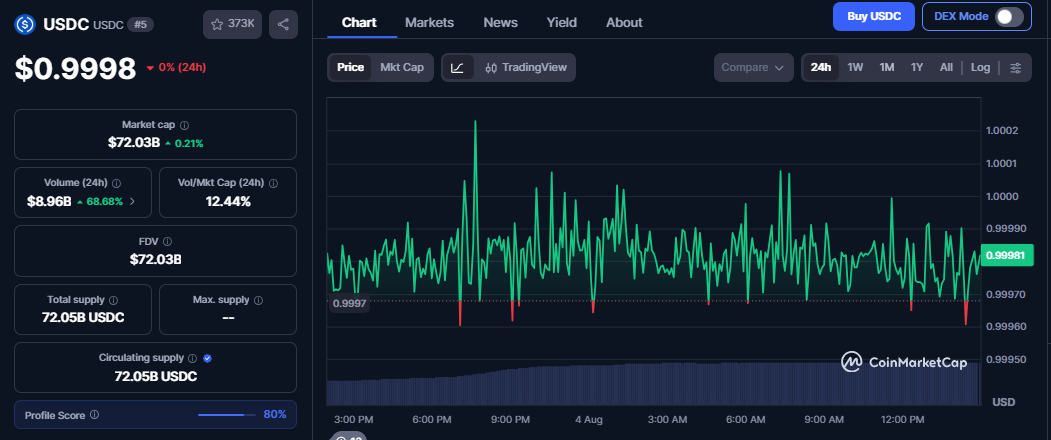Open the Markets tab
Screen dimensions: 1051x440
(430, 22)
